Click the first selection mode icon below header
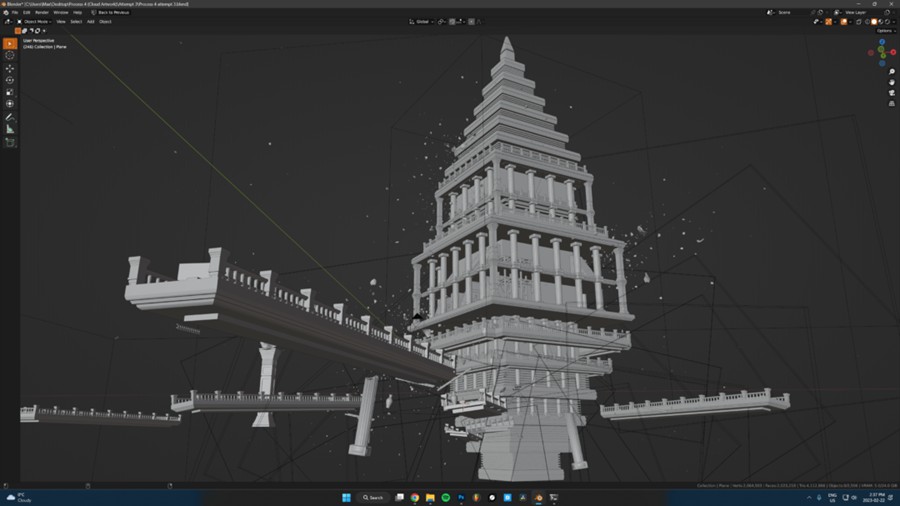The height and width of the screenshot is (506, 900). click(x=18, y=31)
